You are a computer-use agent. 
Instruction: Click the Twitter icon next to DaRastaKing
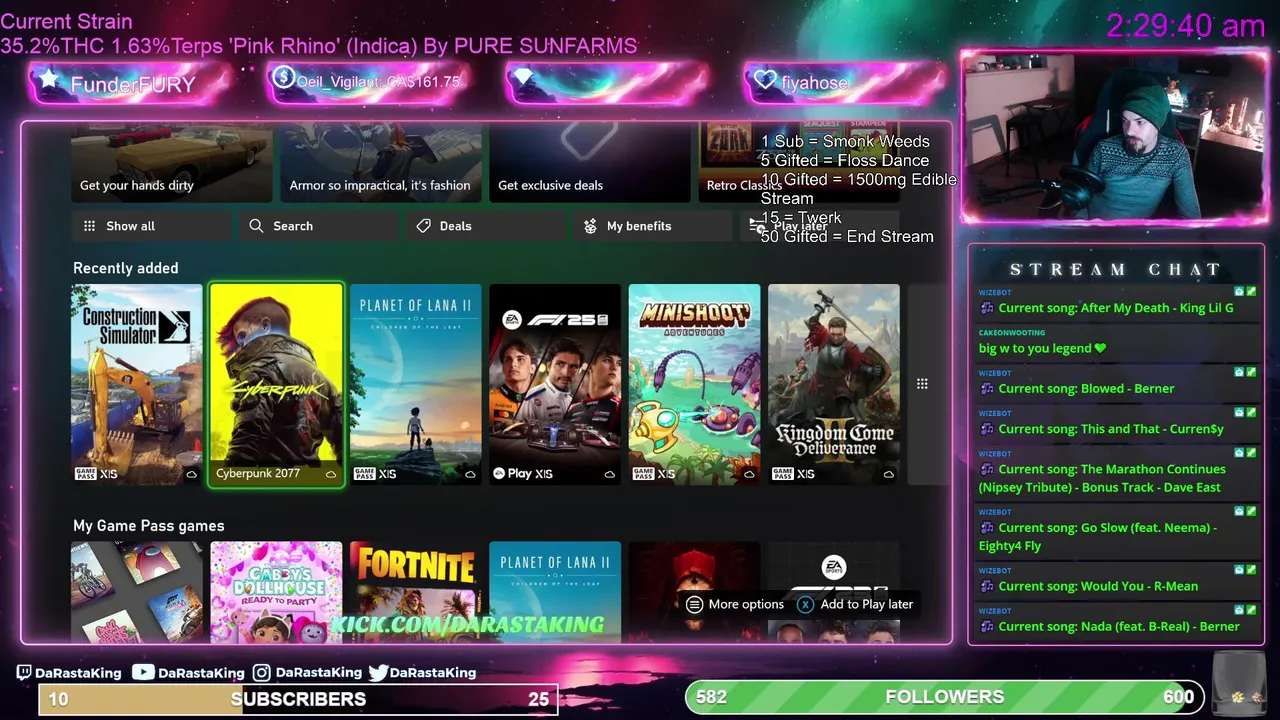pos(378,673)
